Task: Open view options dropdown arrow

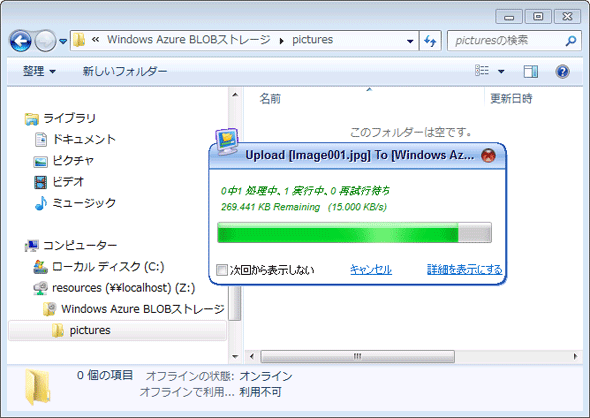Action: (501, 71)
